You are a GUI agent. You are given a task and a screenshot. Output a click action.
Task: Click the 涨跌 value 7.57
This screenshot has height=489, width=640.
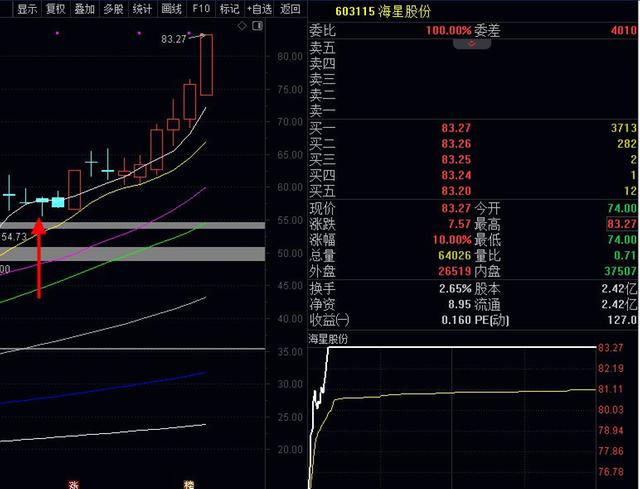coord(459,224)
